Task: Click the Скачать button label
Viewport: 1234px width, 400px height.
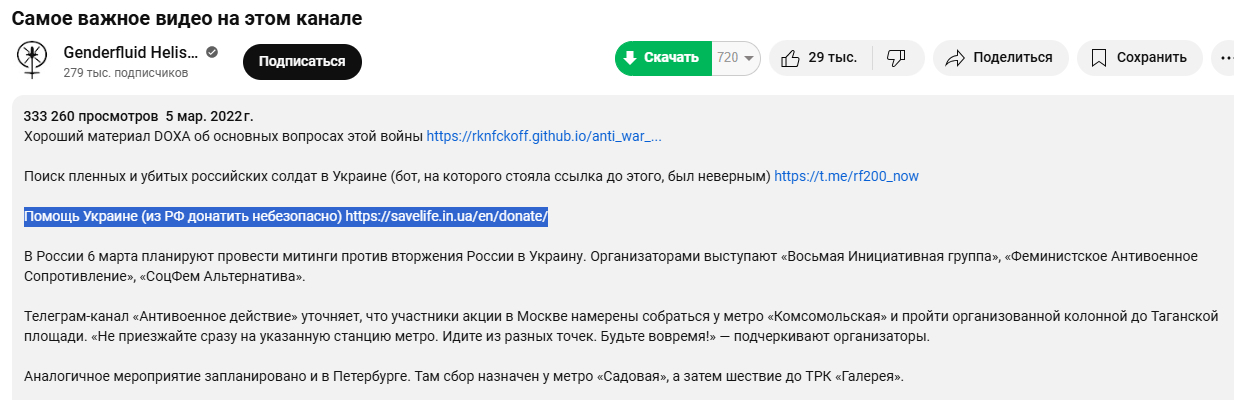Action: (x=671, y=58)
